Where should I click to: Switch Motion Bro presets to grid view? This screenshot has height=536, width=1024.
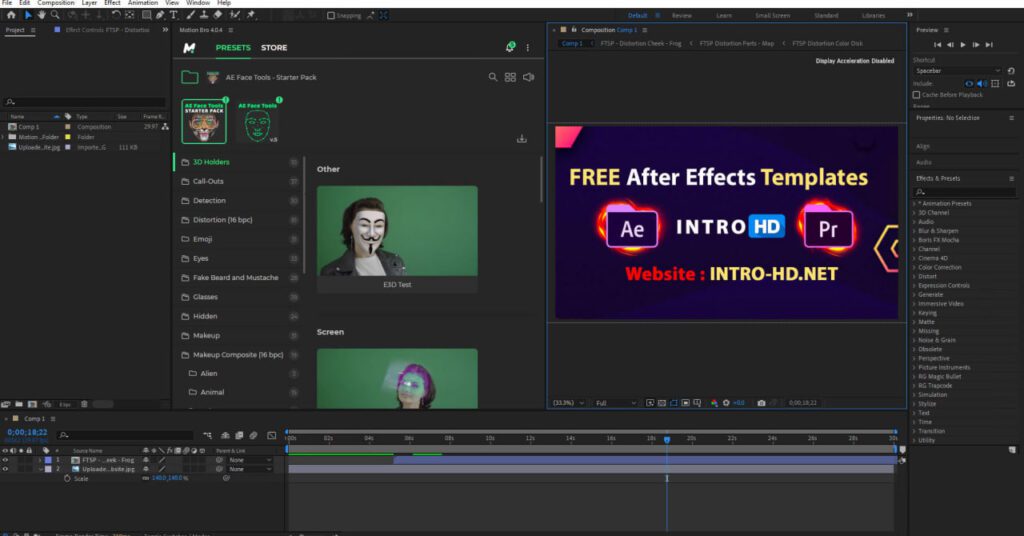(510, 77)
